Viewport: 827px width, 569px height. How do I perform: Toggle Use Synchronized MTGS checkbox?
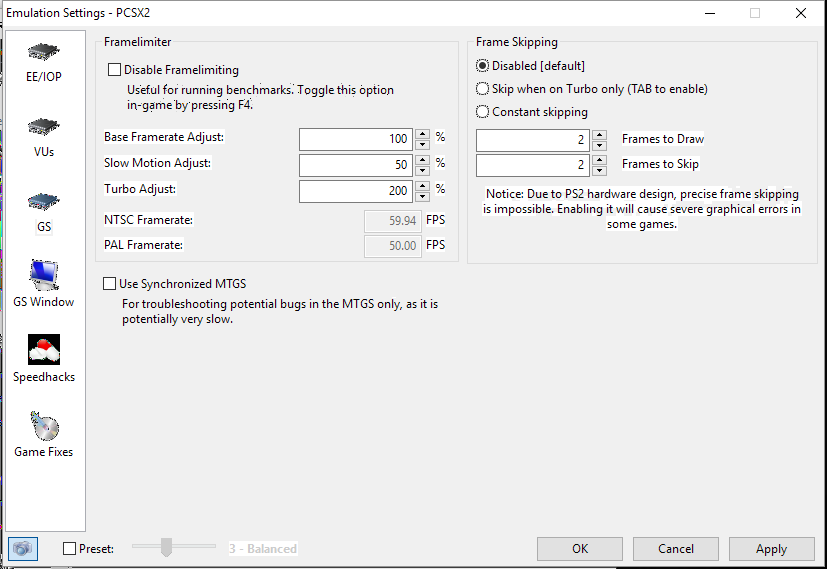pyautogui.click(x=109, y=284)
